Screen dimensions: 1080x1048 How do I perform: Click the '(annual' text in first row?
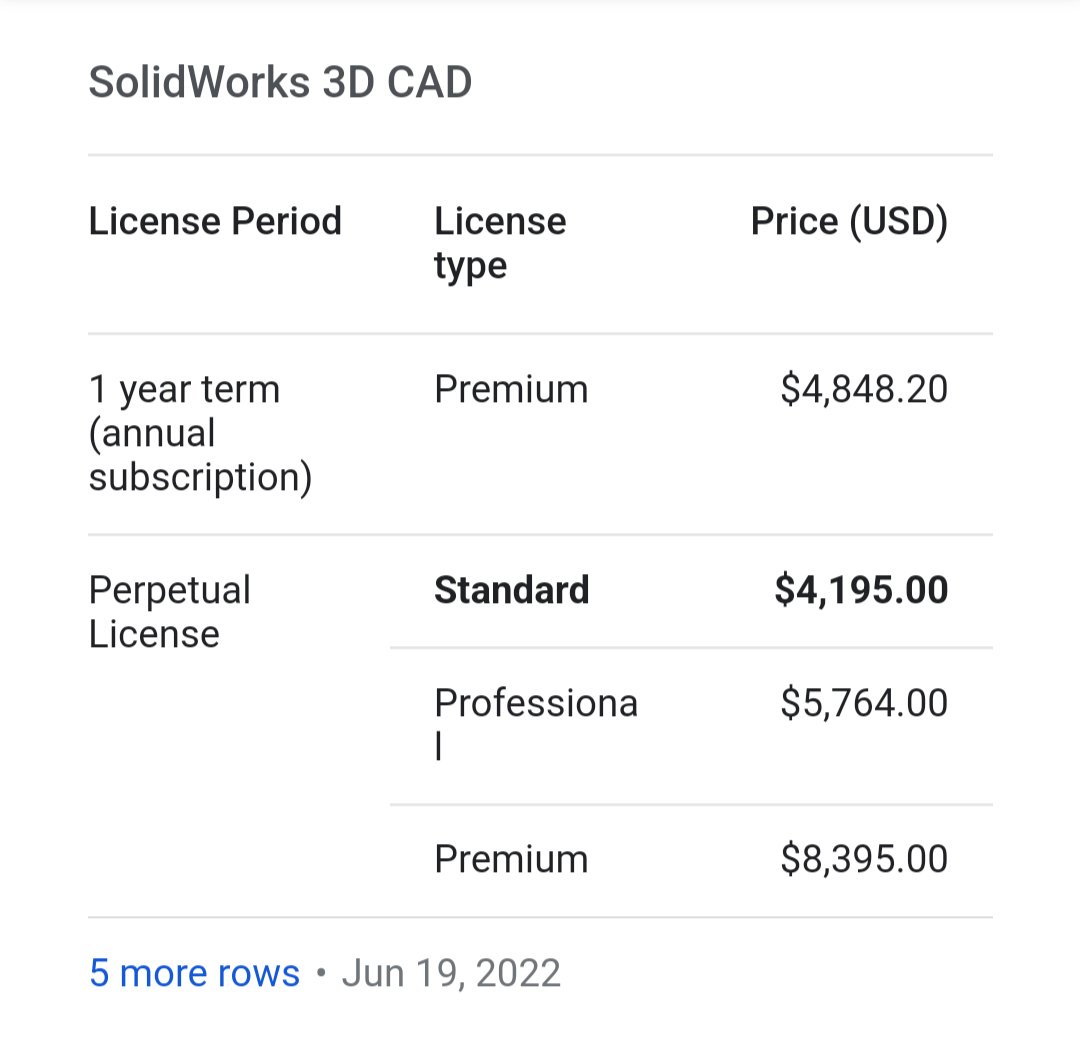point(152,434)
